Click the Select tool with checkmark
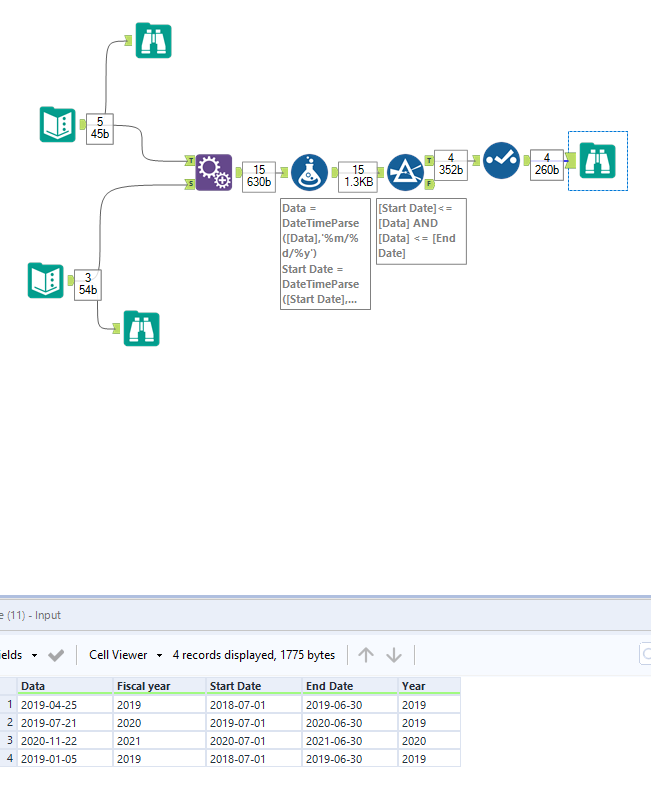 pyautogui.click(x=501, y=160)
